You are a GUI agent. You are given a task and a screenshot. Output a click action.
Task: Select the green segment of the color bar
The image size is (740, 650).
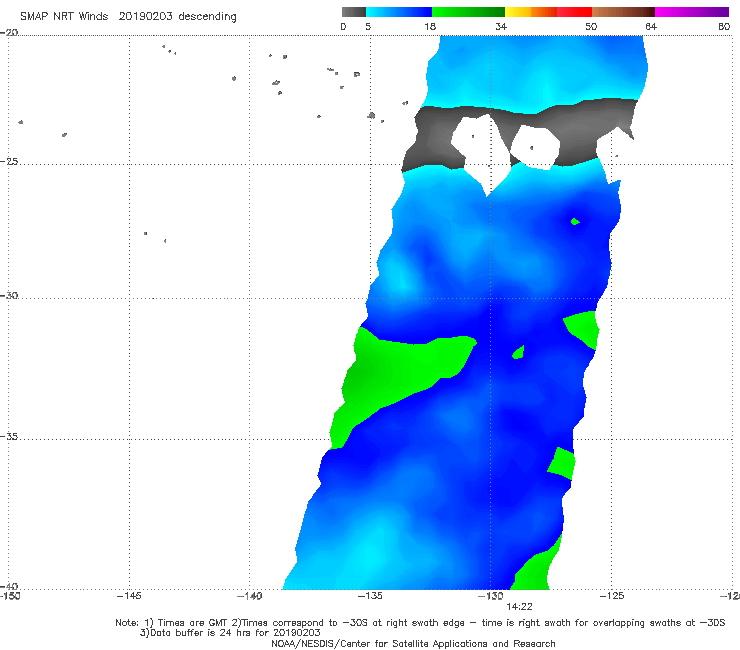click(x=468, y=12)
